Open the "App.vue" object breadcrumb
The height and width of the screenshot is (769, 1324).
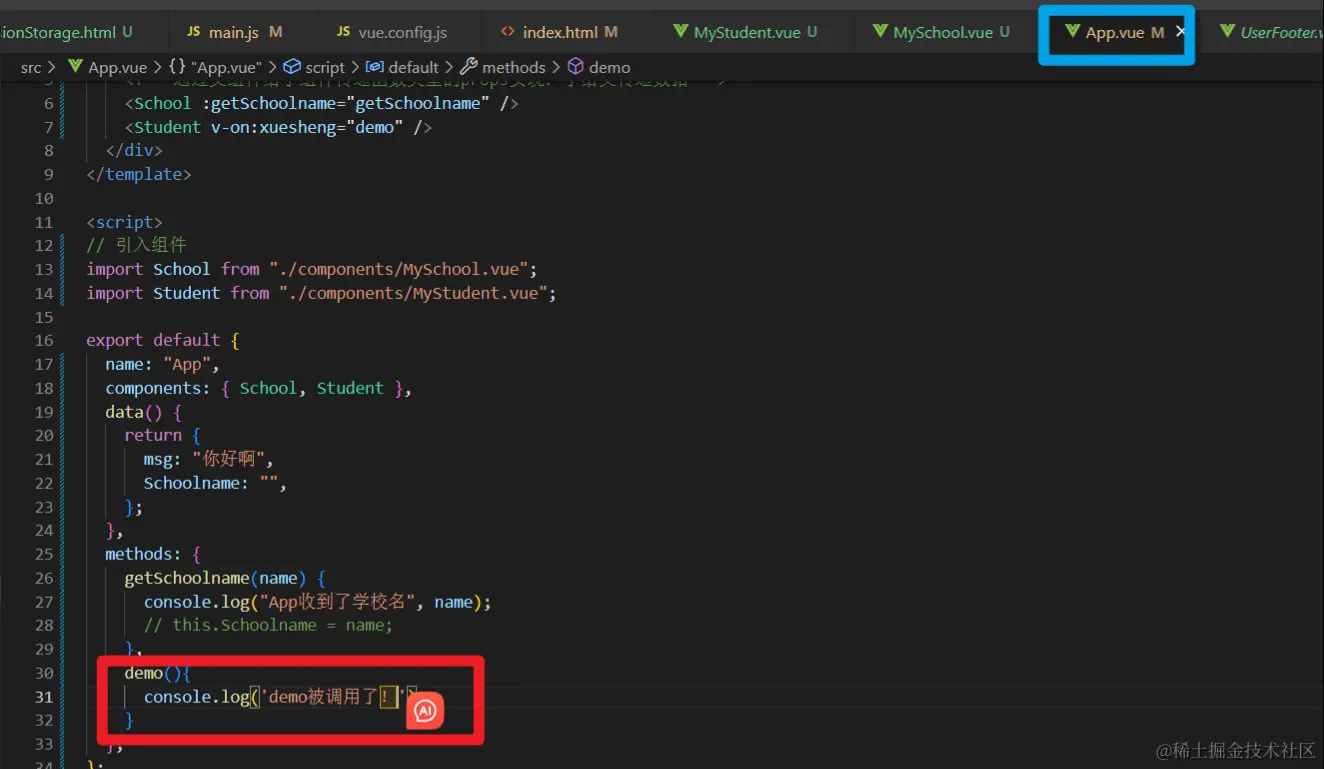pyautogui.click(x=216, y=67)
